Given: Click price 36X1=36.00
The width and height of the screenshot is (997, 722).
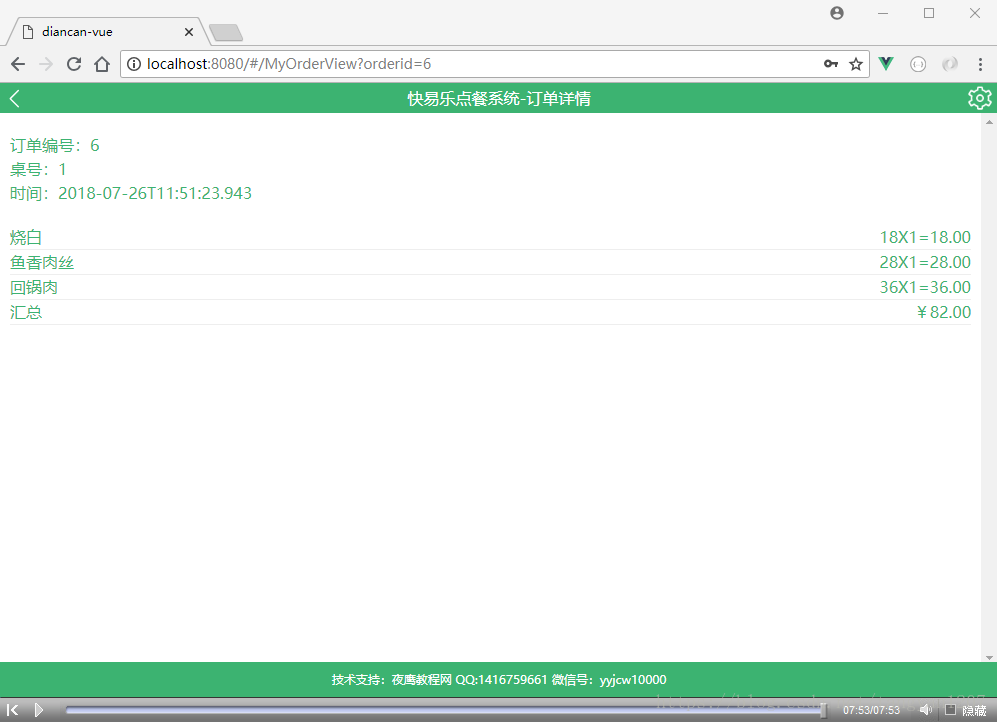Looking at the screenshot, I should pyautogui.click(x=925, y=287).
